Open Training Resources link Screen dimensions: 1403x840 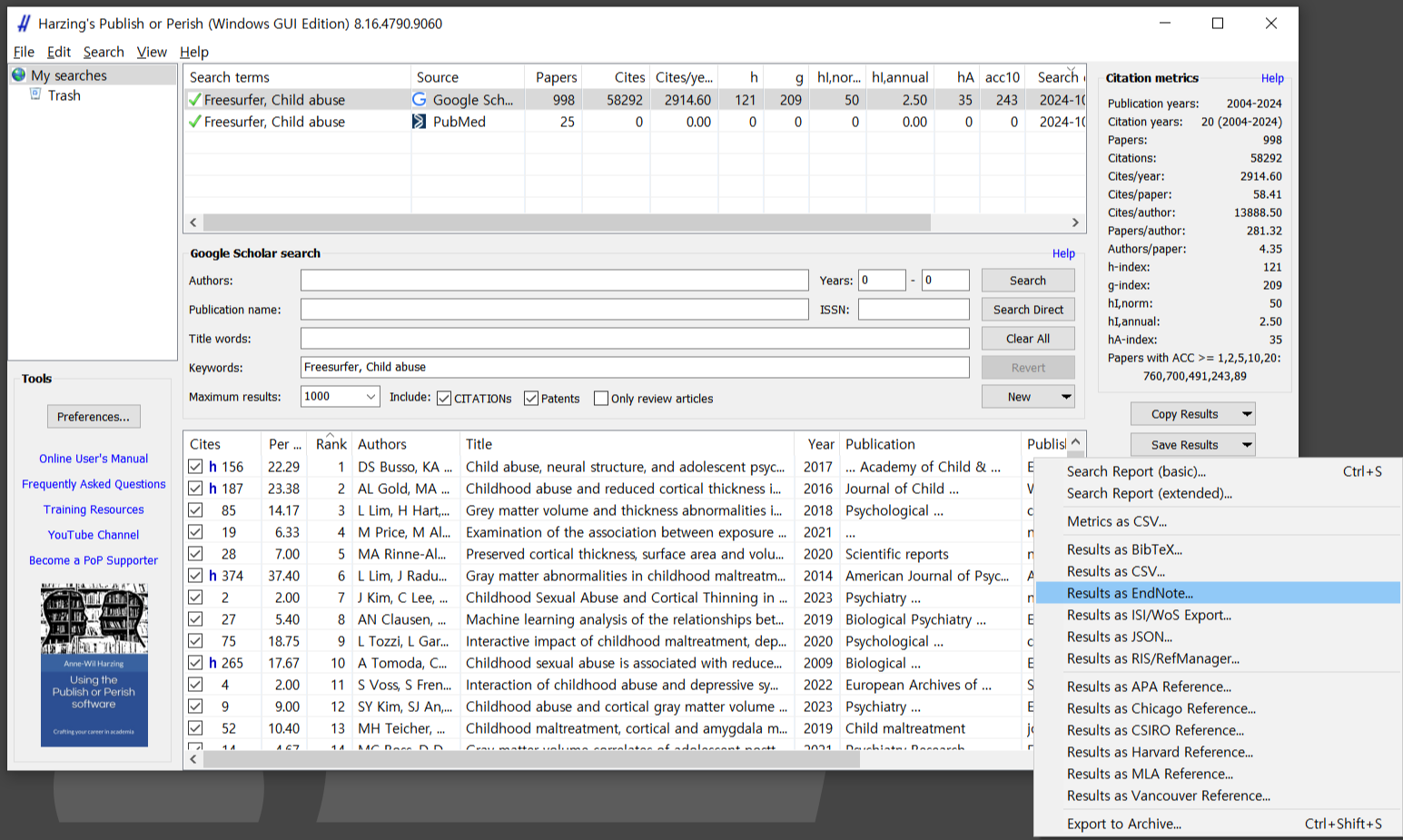click(94, 509)
